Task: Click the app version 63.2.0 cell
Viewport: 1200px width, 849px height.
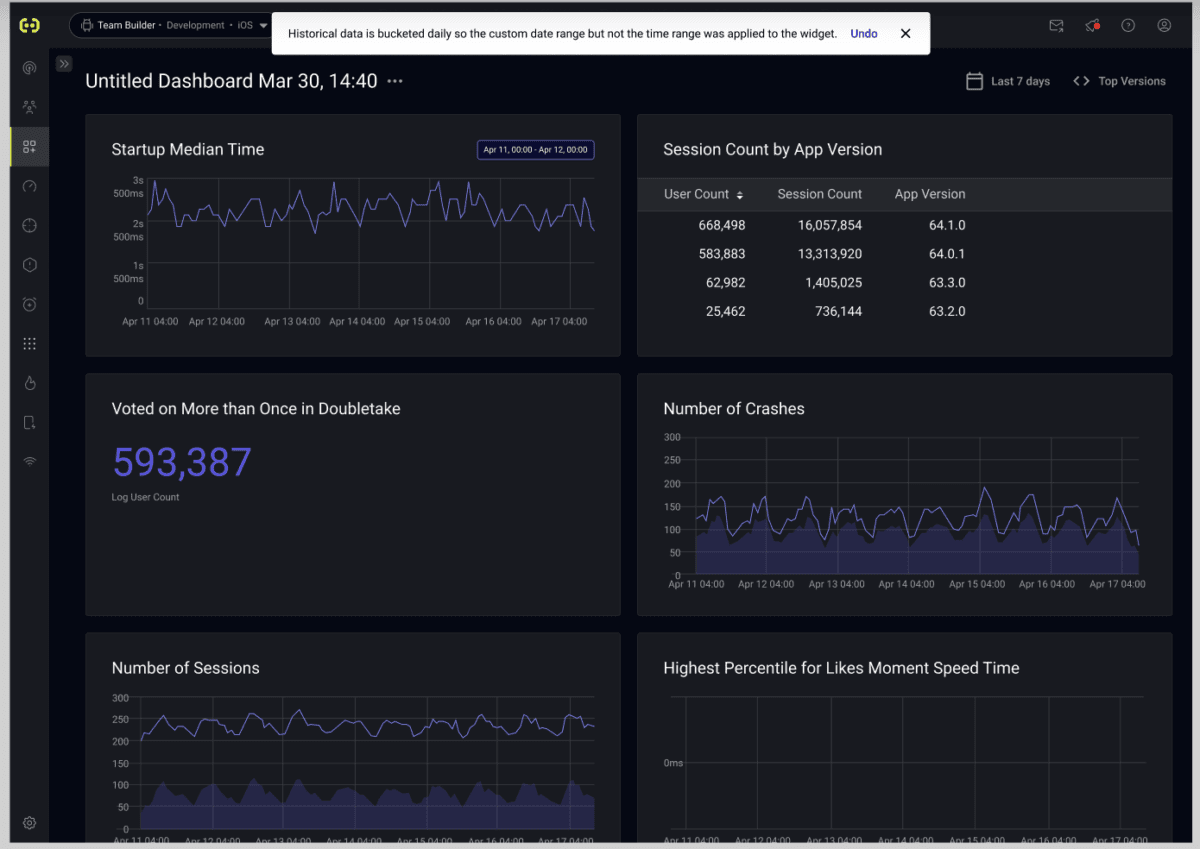Action: click(947, 311)
